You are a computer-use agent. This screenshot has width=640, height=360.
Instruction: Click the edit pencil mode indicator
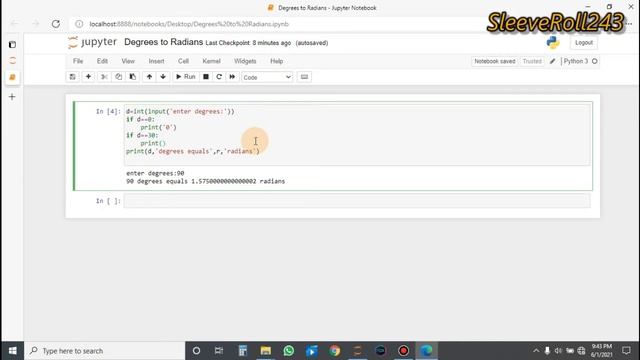(552, 61)
